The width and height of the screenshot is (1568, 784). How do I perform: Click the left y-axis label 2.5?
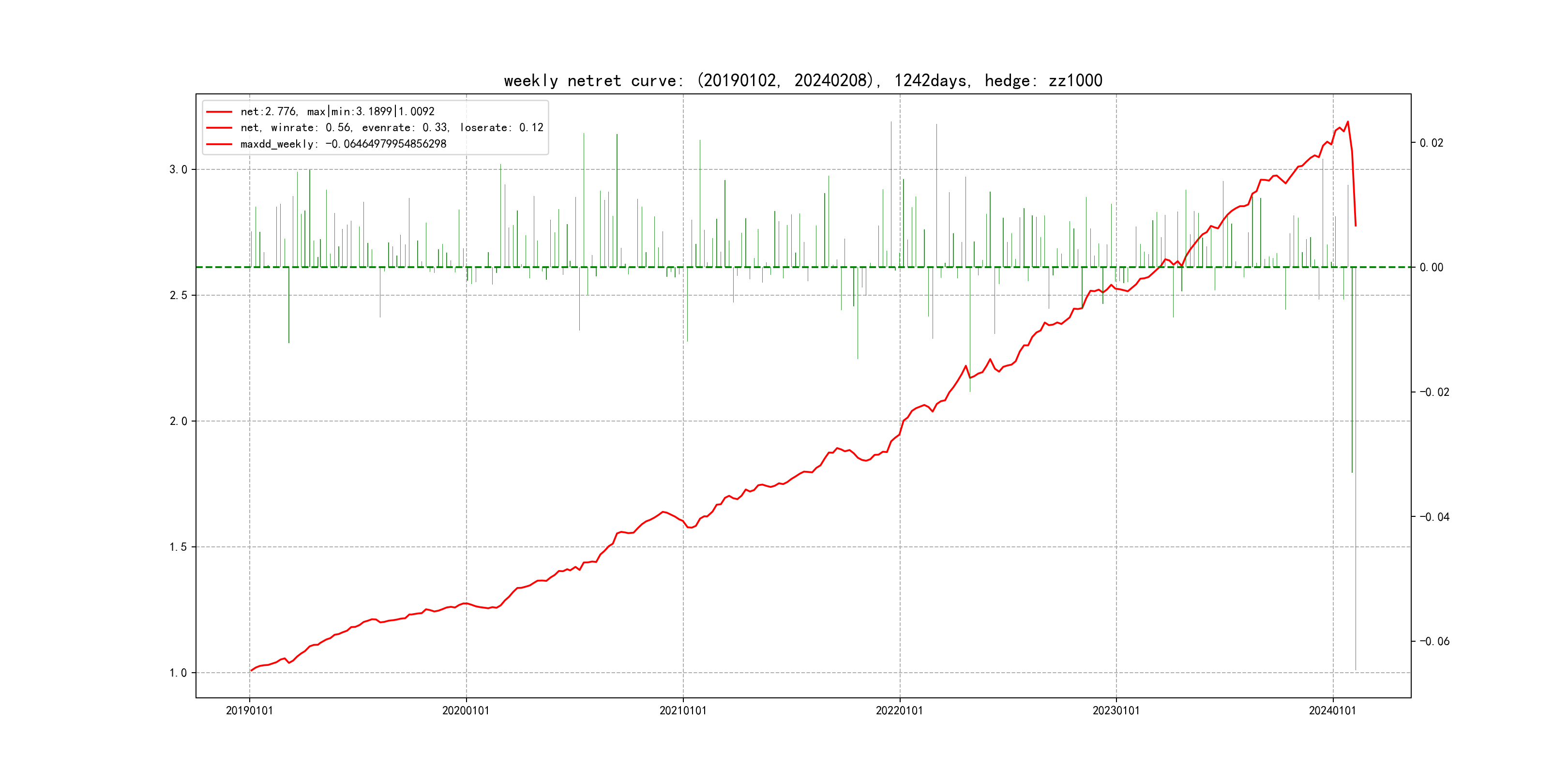(178, 296)
